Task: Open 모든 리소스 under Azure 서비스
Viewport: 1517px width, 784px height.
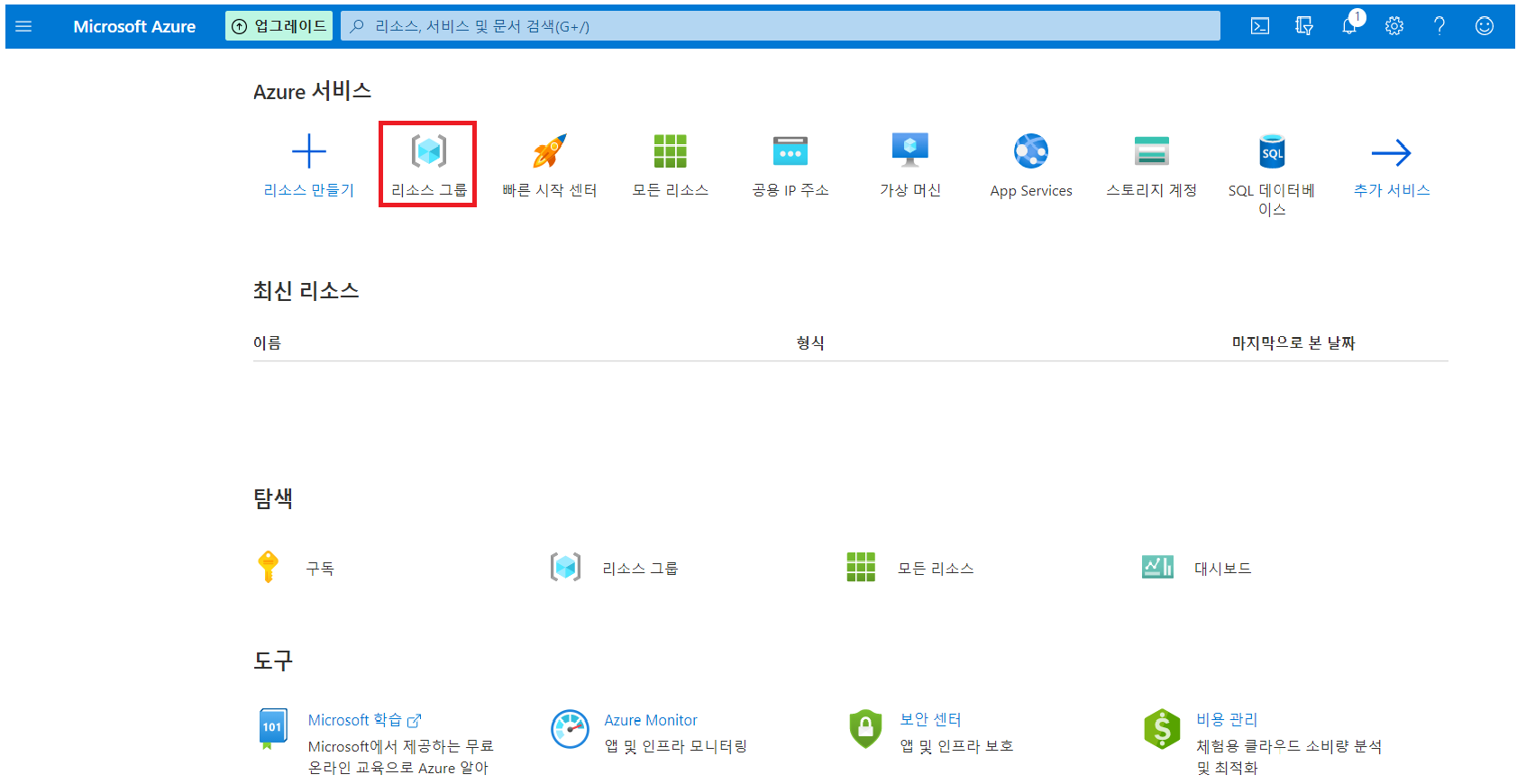Action: click(x=671, y=151)
